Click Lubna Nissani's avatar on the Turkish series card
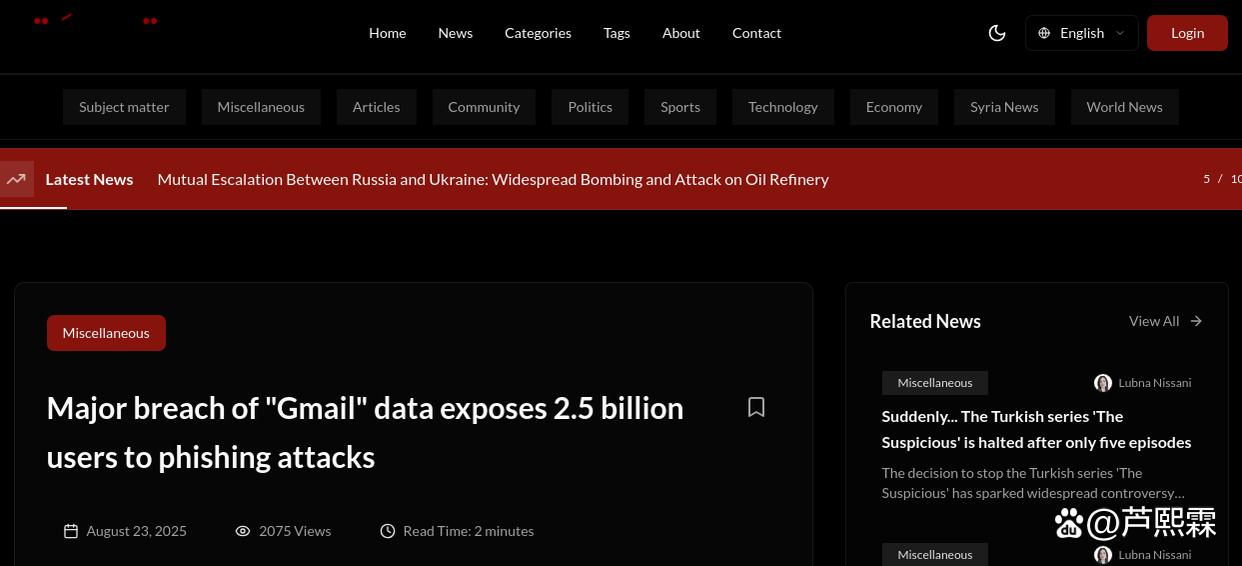 tap(1103, 383)
